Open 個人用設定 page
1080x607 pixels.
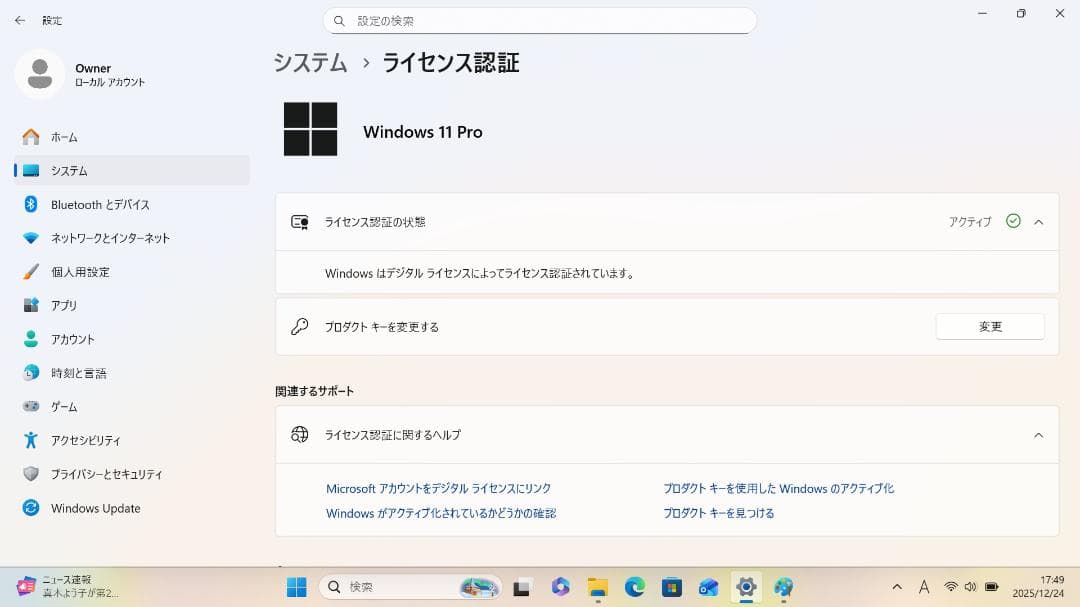[132, 272]
